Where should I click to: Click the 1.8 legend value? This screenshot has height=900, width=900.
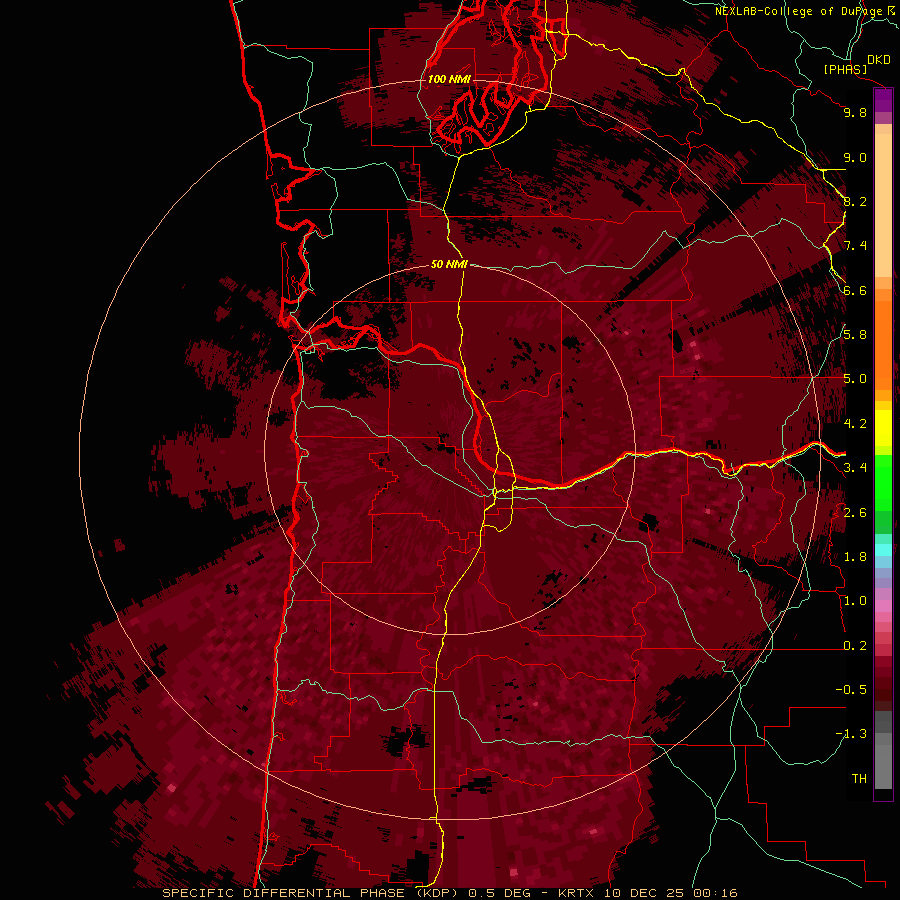coord(855,557)
